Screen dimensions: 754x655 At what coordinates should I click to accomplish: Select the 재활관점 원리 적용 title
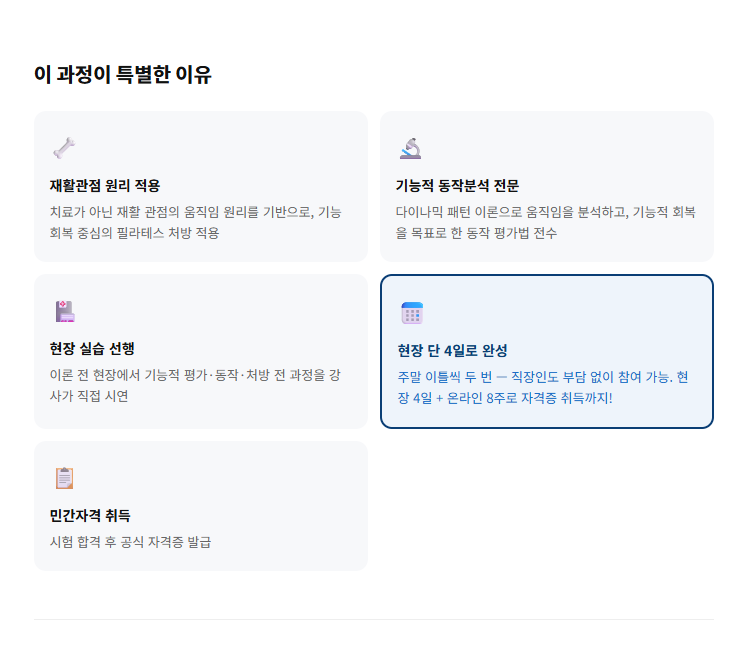(x=105, y=186)
